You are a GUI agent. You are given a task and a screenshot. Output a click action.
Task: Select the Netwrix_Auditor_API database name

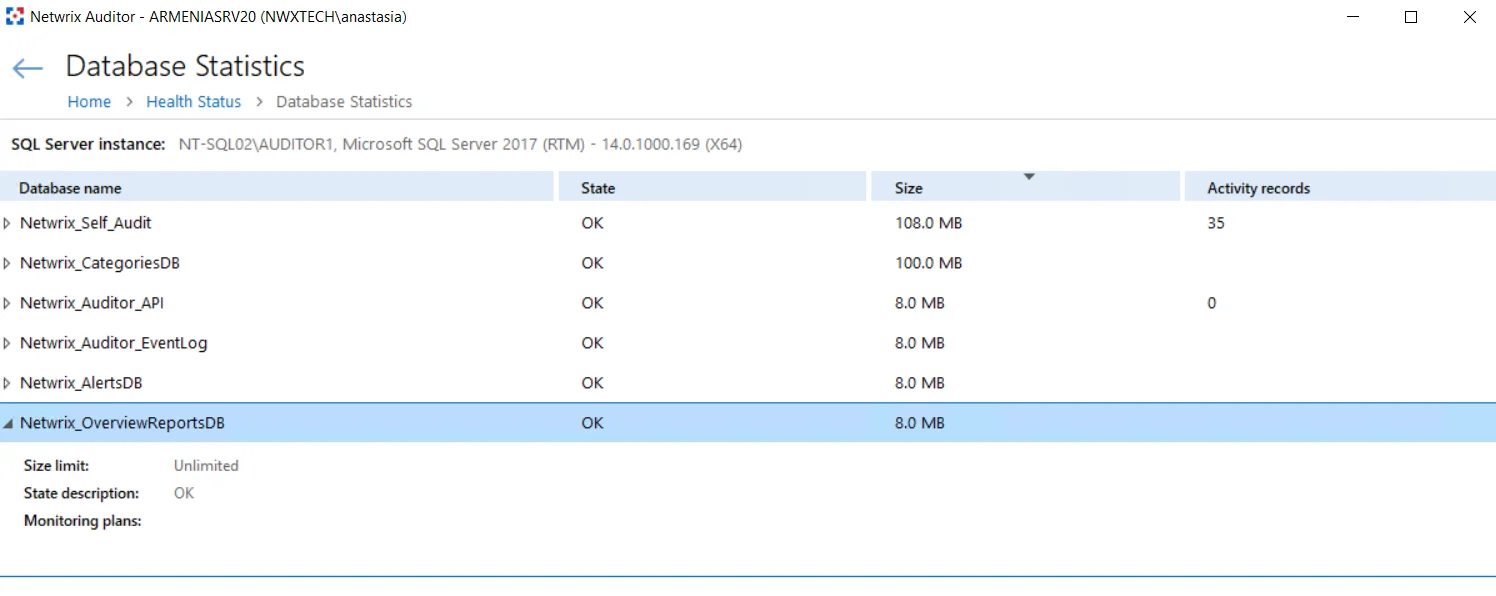coord(92,303)
